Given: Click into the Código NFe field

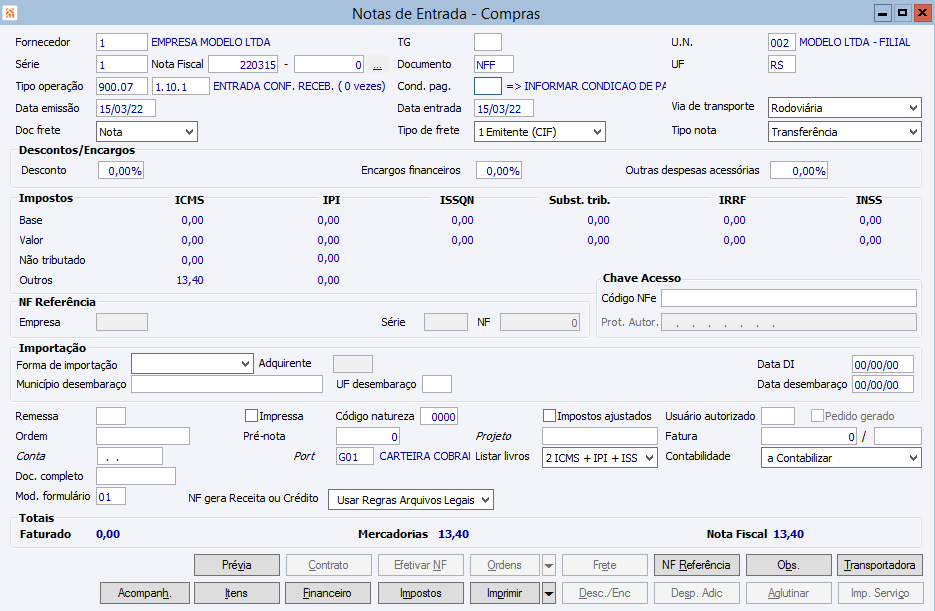Looking at the screenshot, I should tap(788, 298).
